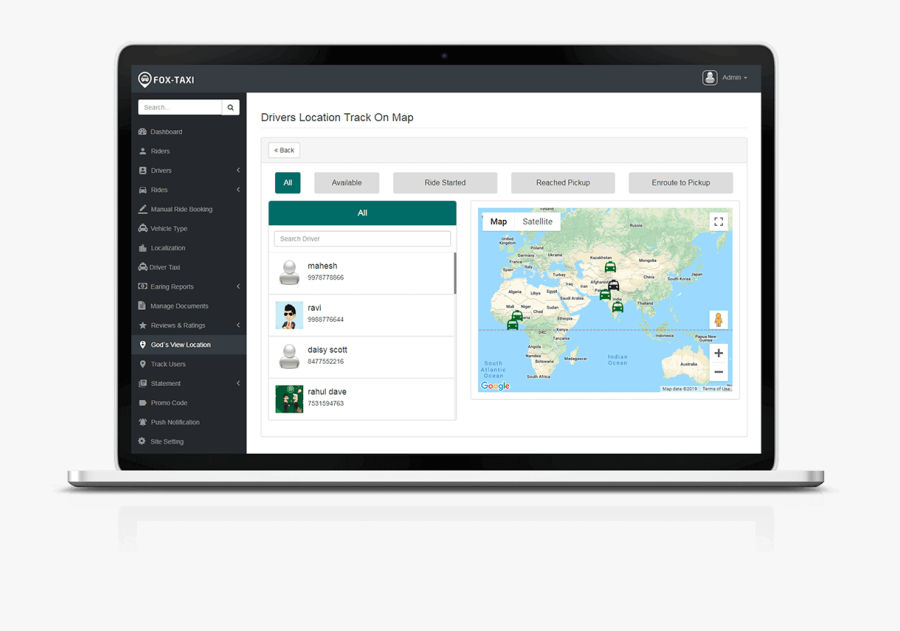Open the Dashboard sidebar item
Viewport: 900px width, 631px height.
pos(166,132)
